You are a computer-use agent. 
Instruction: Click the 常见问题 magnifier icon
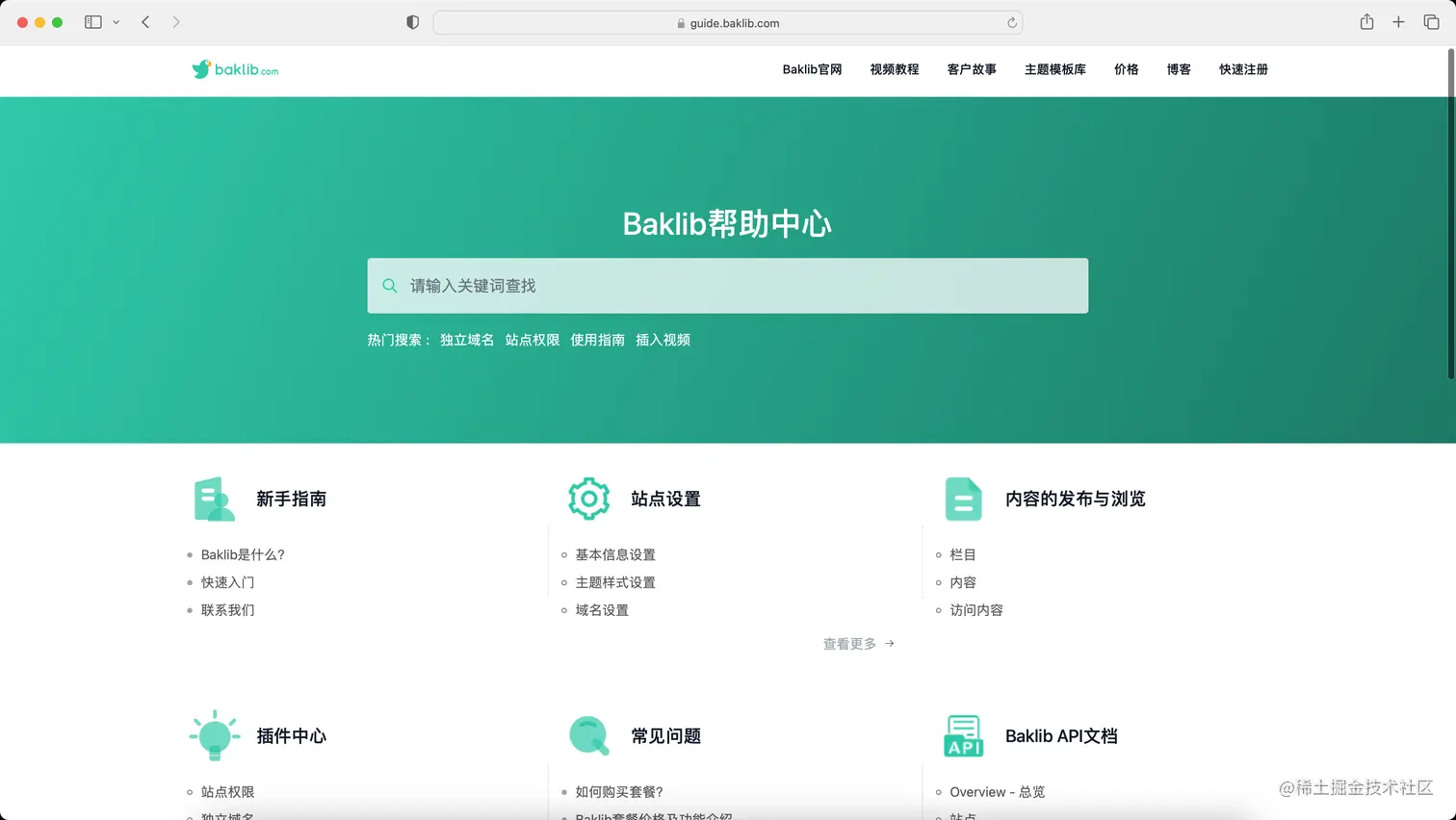589,735
